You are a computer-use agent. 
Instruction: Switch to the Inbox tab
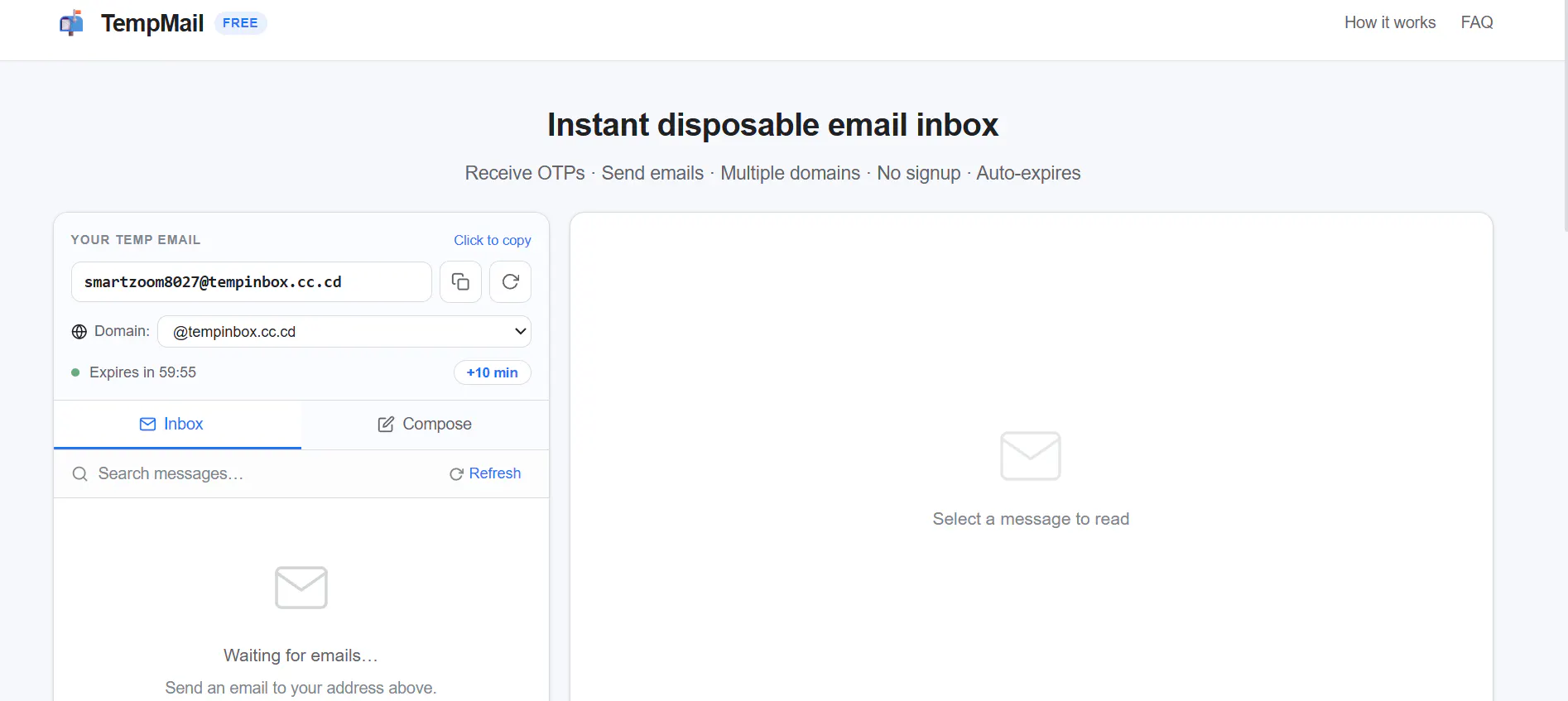[x=177, y=425]
